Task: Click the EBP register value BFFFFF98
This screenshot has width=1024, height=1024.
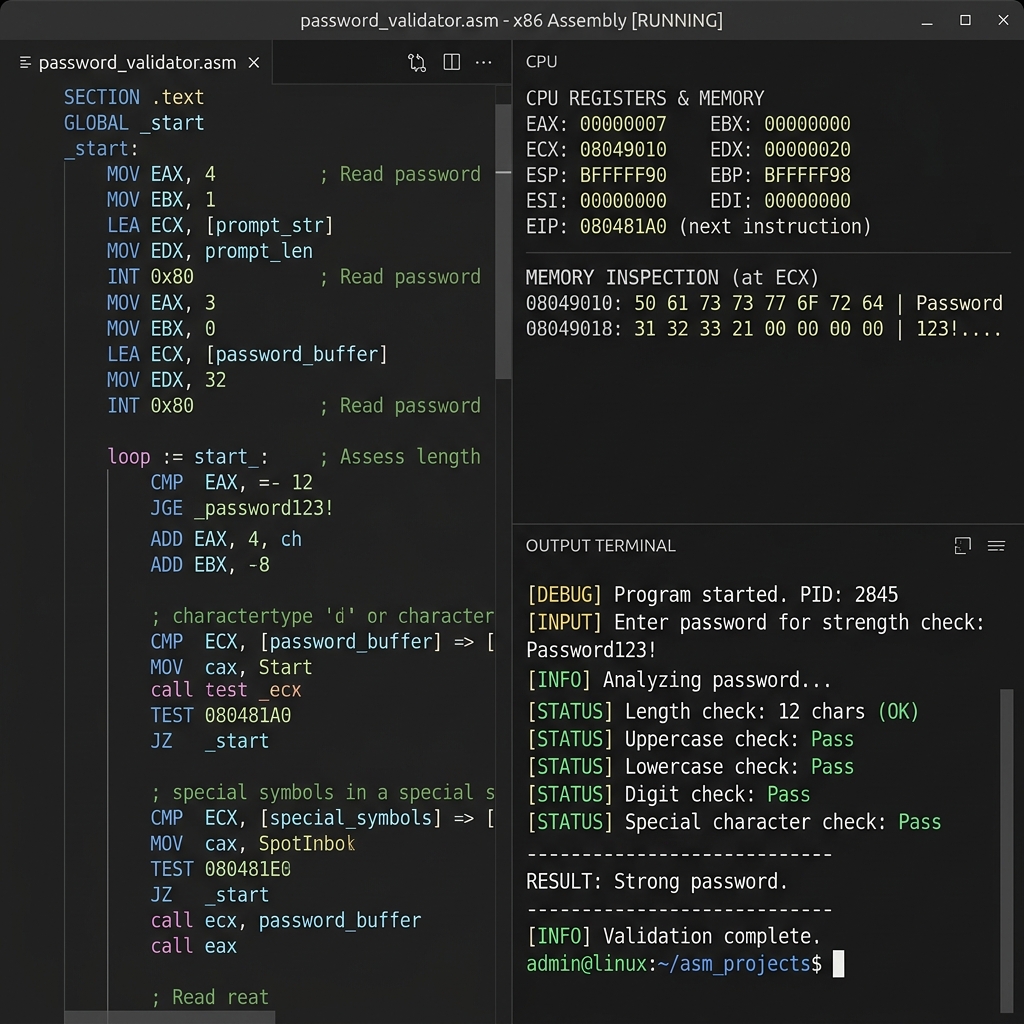Action: 807,175
